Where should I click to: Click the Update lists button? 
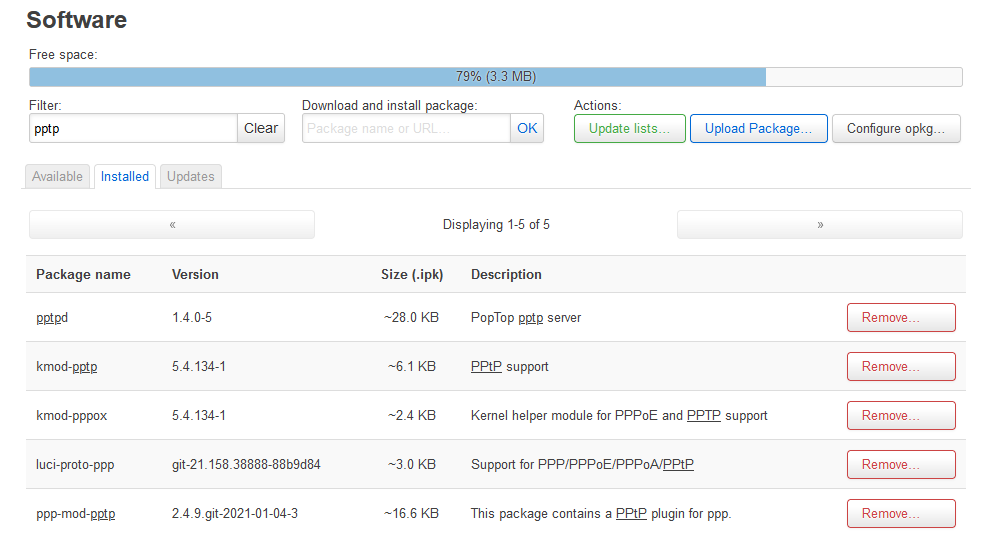[629, 128]
